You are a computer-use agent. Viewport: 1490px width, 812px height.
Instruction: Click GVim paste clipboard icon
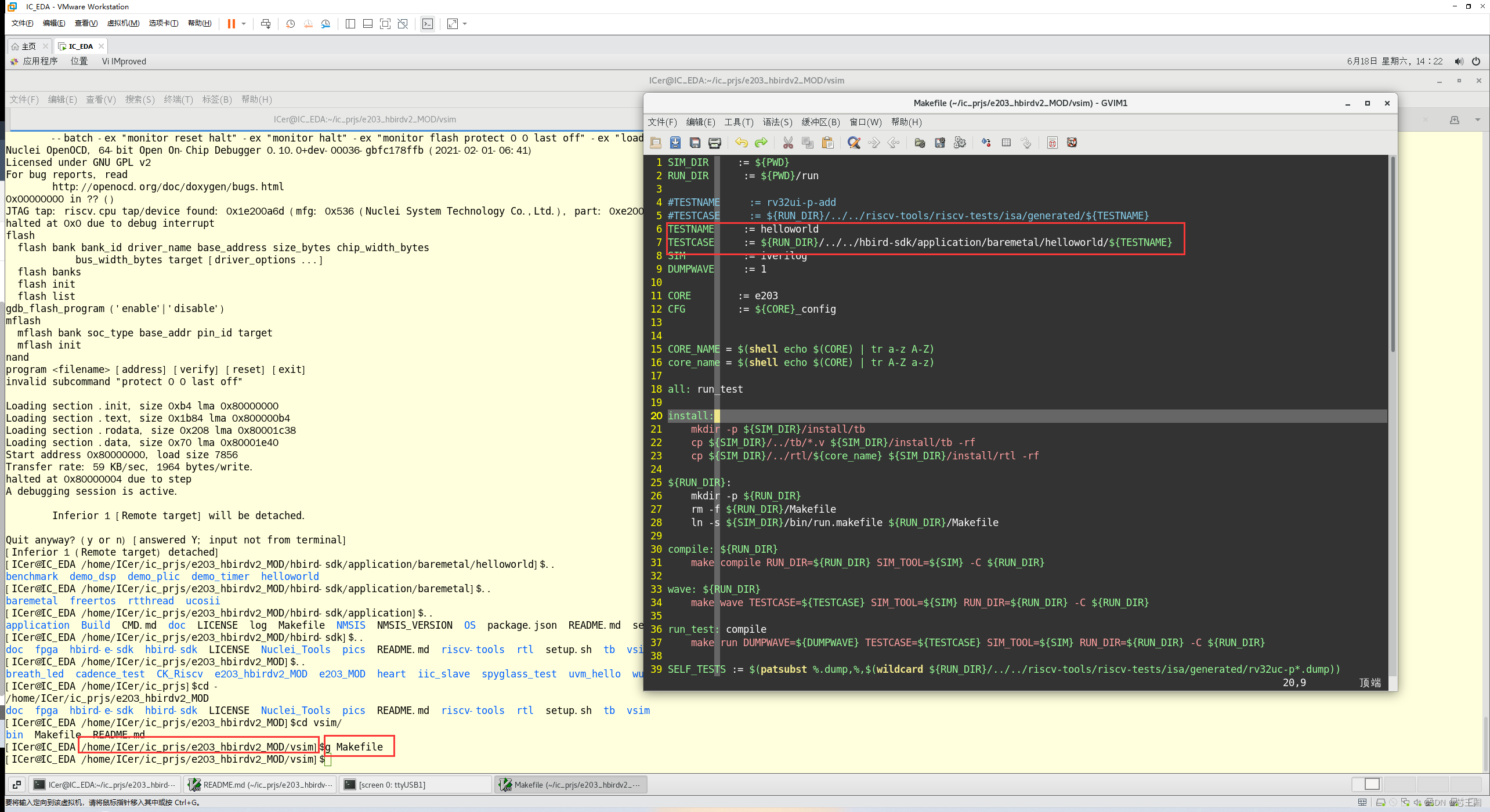[827, 143]
